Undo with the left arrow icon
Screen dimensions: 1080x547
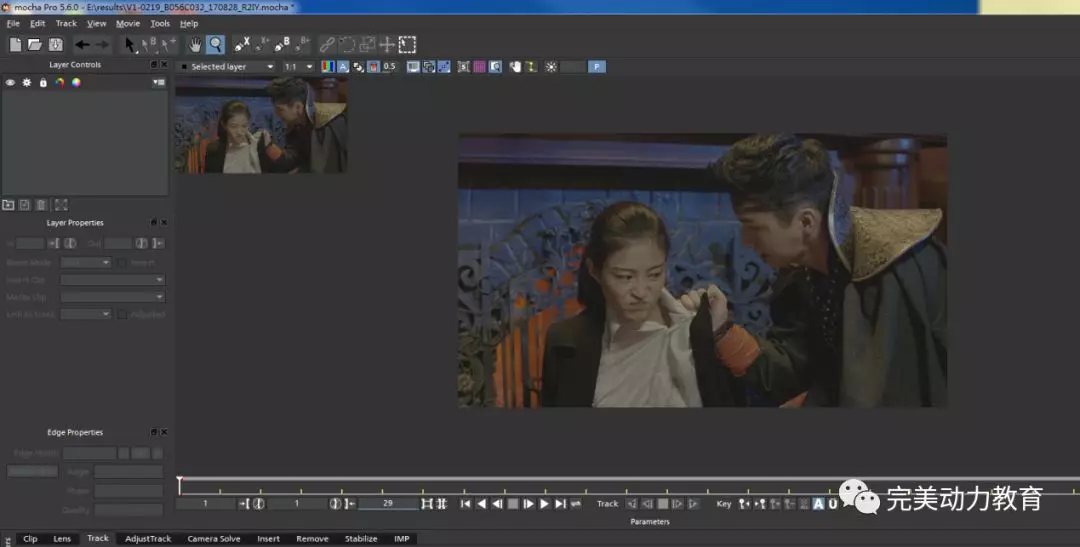(82, 45)
